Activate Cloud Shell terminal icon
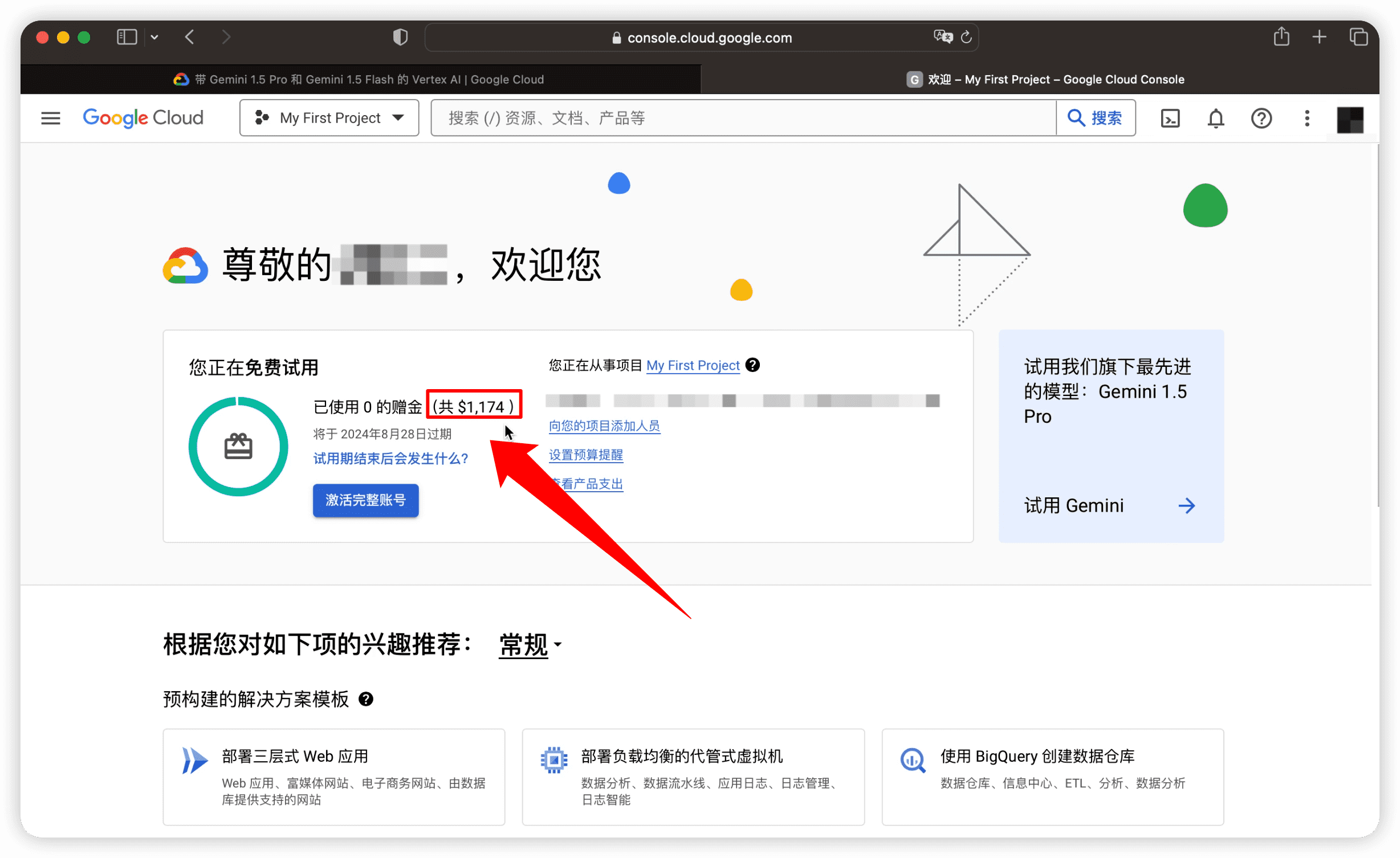1400x858 pixels. click(1170, 118)
